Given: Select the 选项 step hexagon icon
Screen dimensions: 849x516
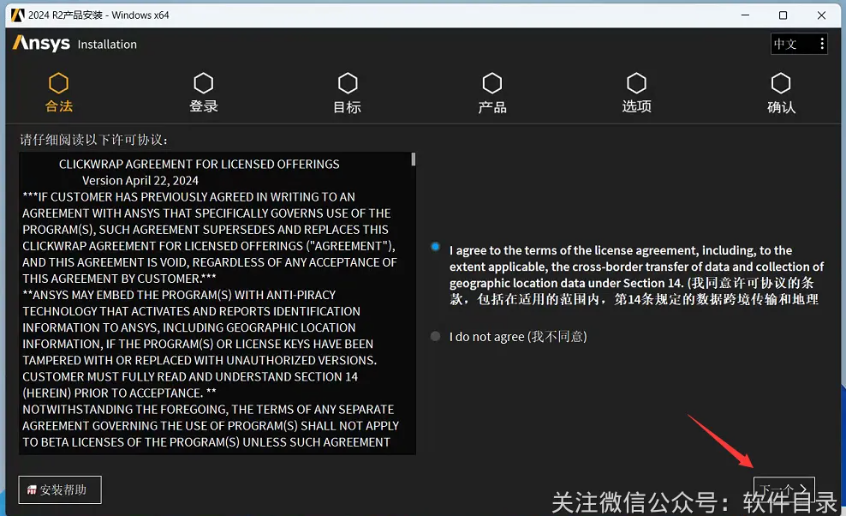Looking at the screenshot, I should 636,83.
